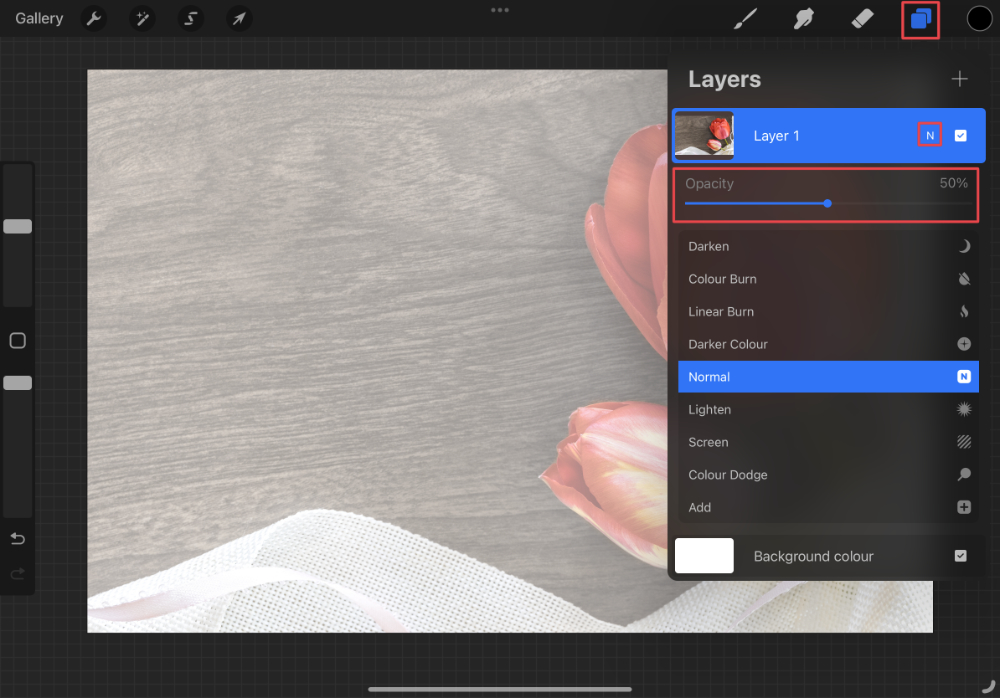The image size is (1000, 698).
Task: Tap the Layer 1 thumbnail
Action: coord(704,135)
